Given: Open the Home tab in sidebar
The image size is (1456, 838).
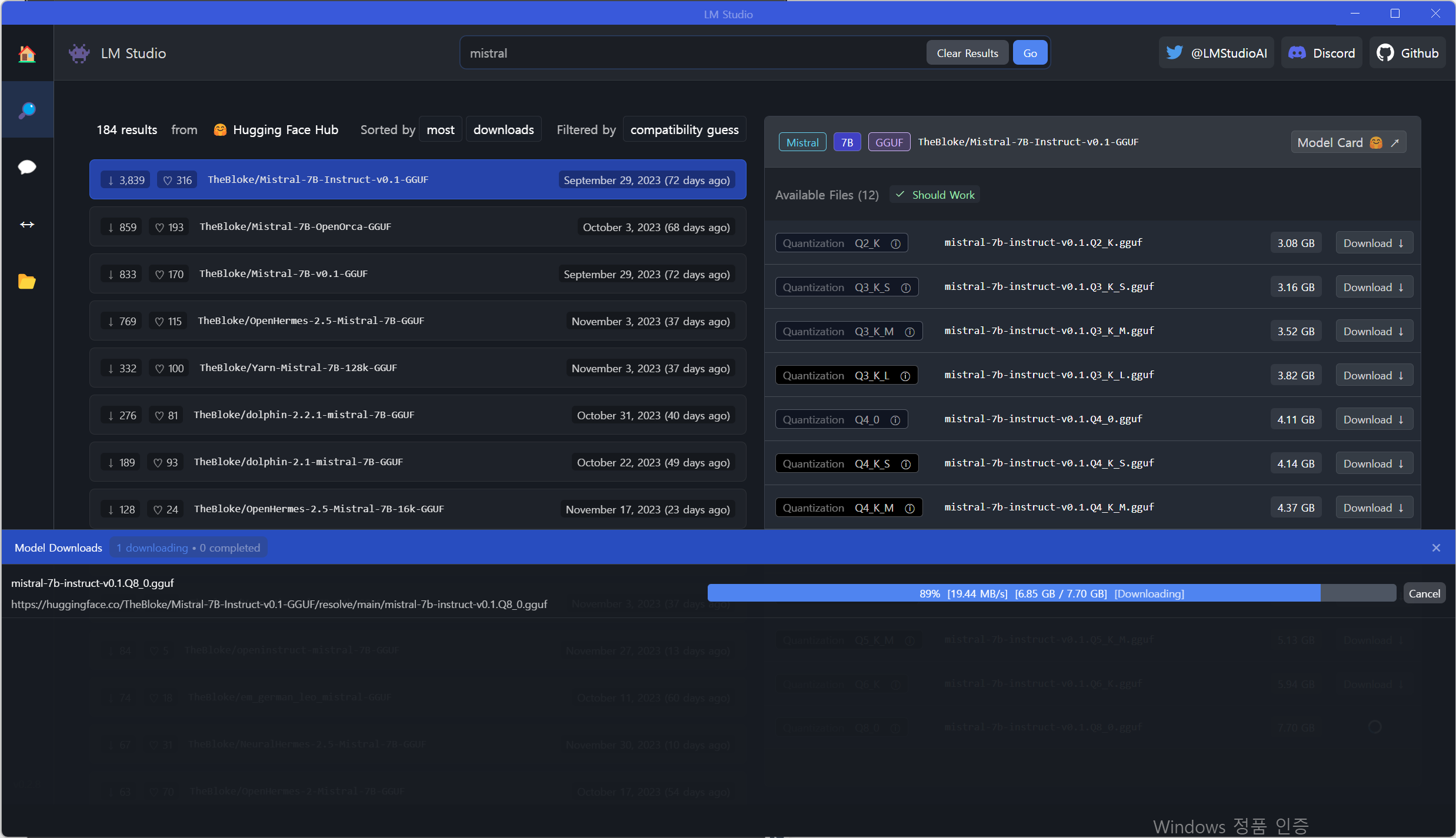Looking at the screenshot, I should point(27,54).
